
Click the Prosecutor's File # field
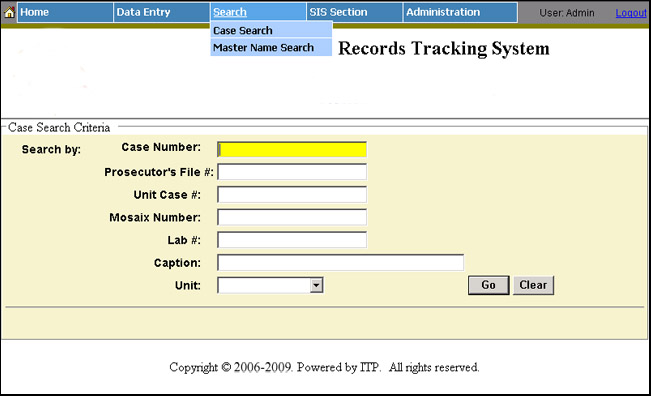[292, 172]
